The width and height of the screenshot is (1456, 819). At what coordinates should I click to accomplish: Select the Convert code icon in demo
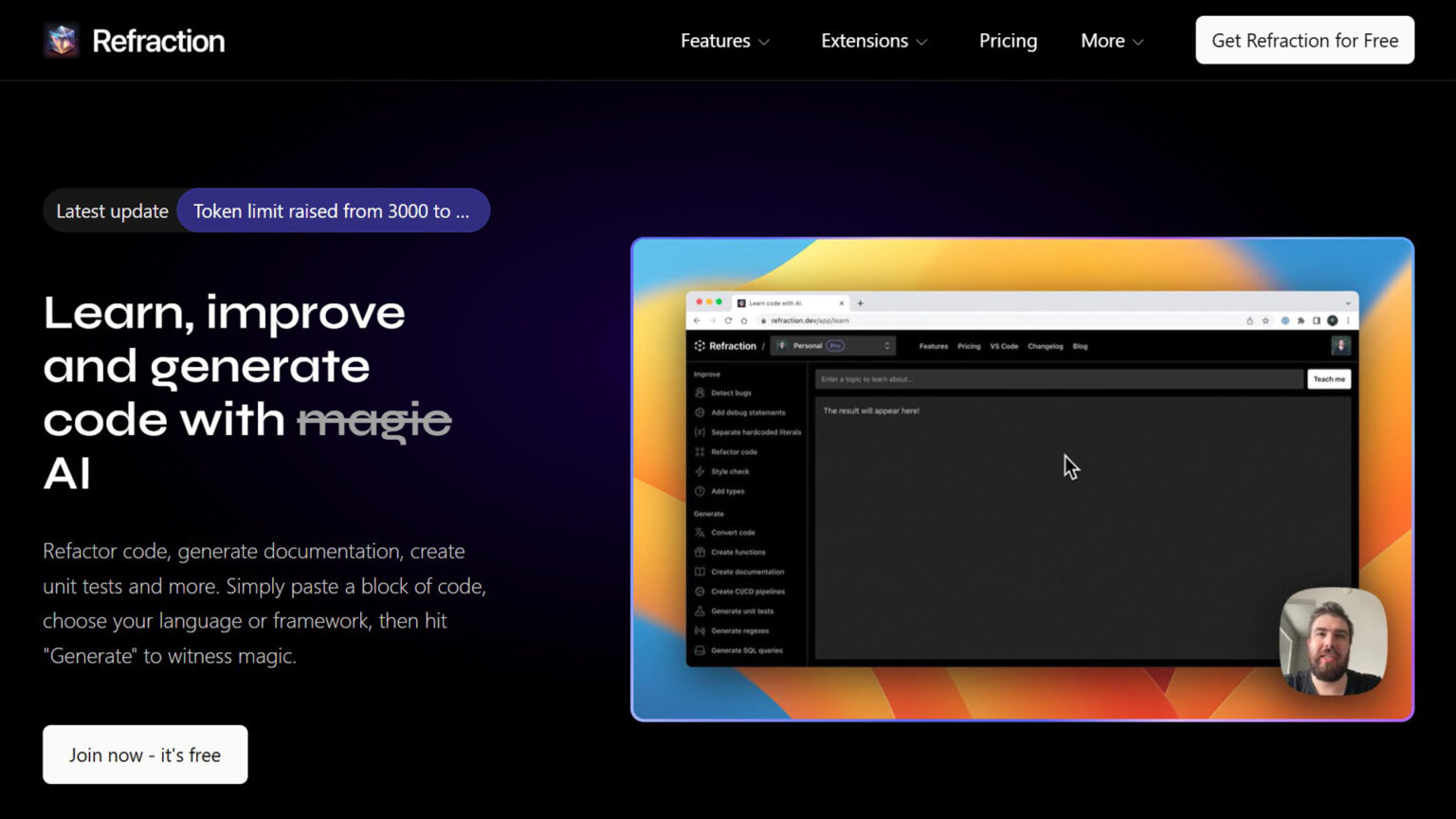(700, 533)
